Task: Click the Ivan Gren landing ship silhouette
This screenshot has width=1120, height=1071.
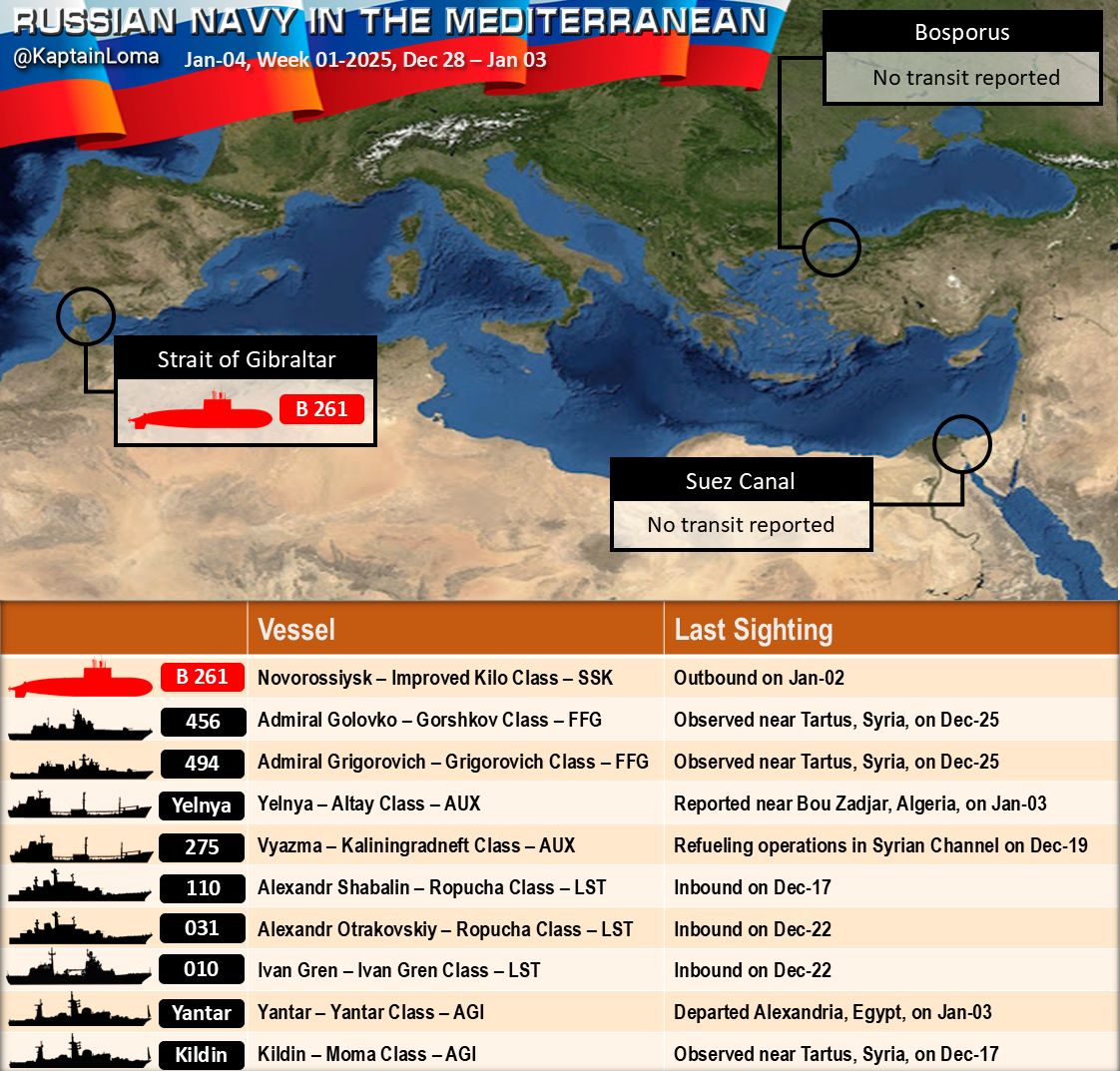Action: [80, 971]
